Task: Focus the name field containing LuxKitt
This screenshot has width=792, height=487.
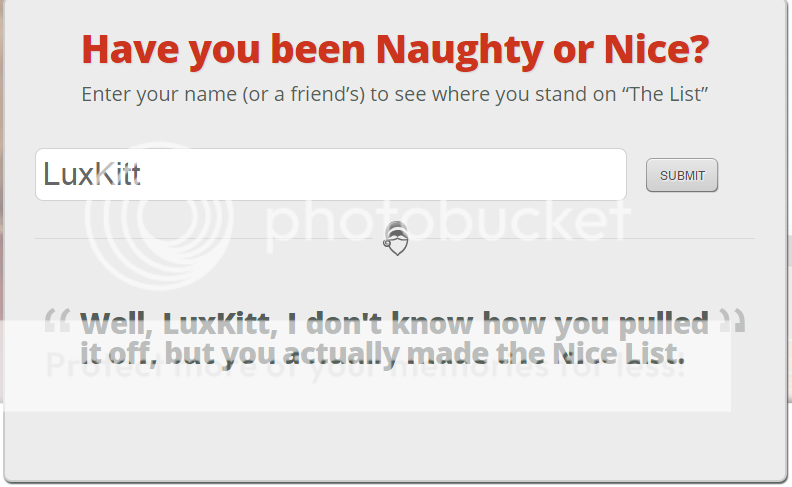Action: point(331,174)
